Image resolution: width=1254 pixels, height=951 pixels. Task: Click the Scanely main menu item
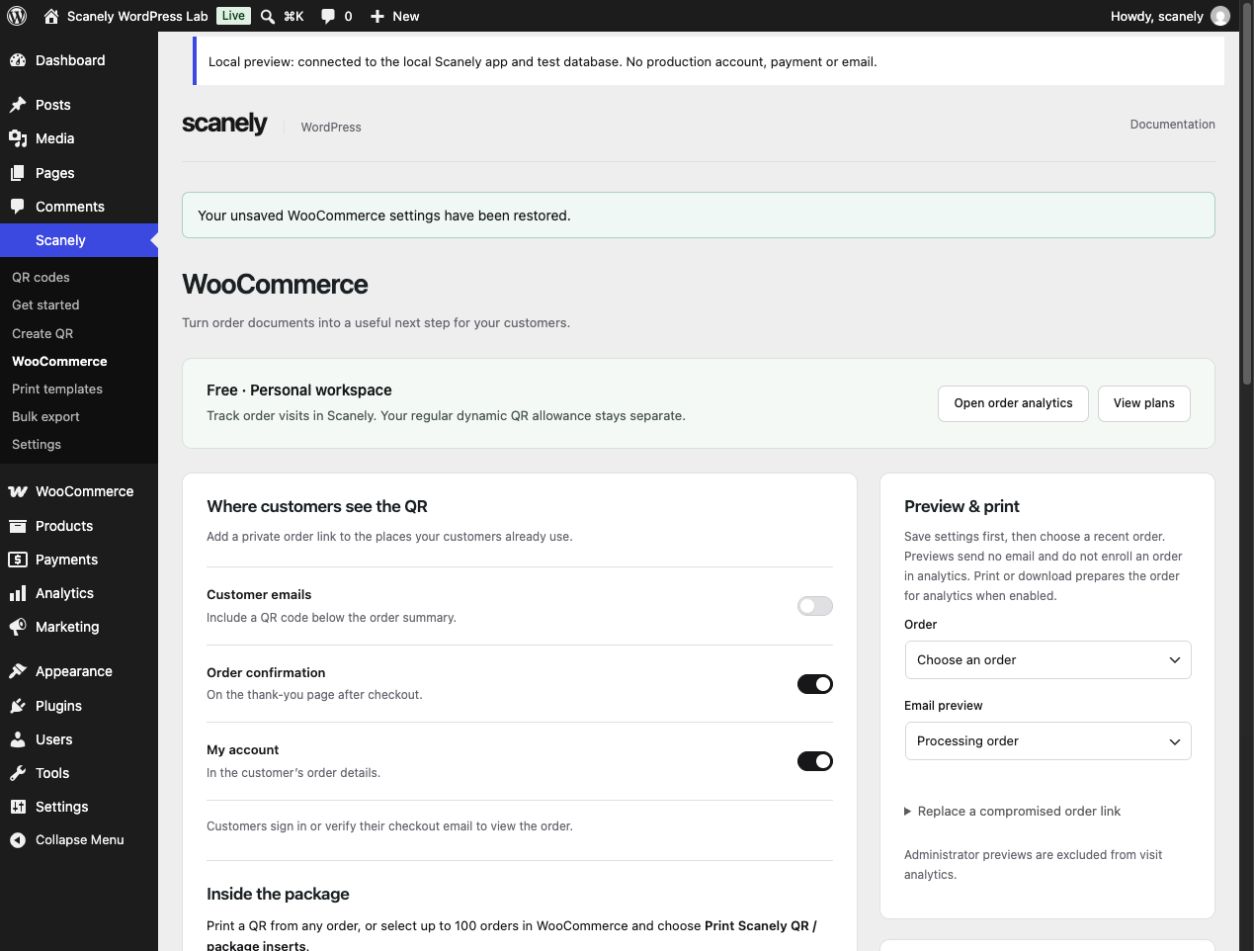(x=78, y=240)
